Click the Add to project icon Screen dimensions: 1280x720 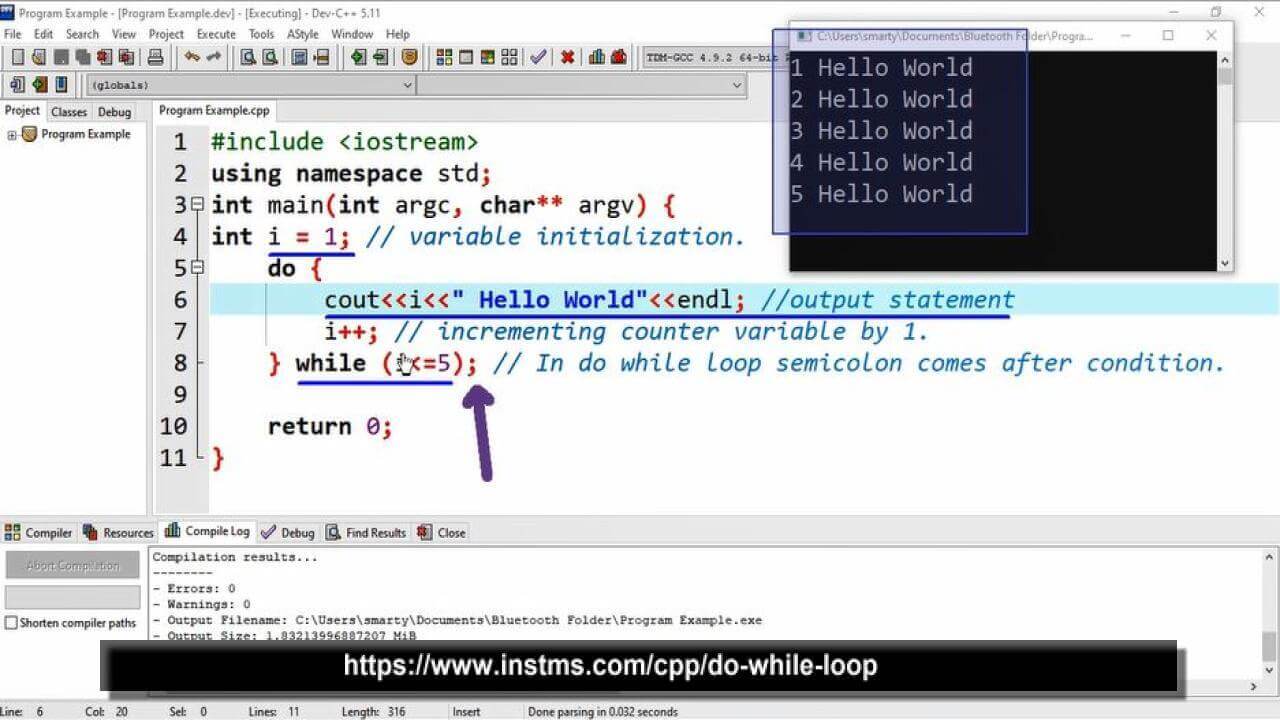pos(358,57)
